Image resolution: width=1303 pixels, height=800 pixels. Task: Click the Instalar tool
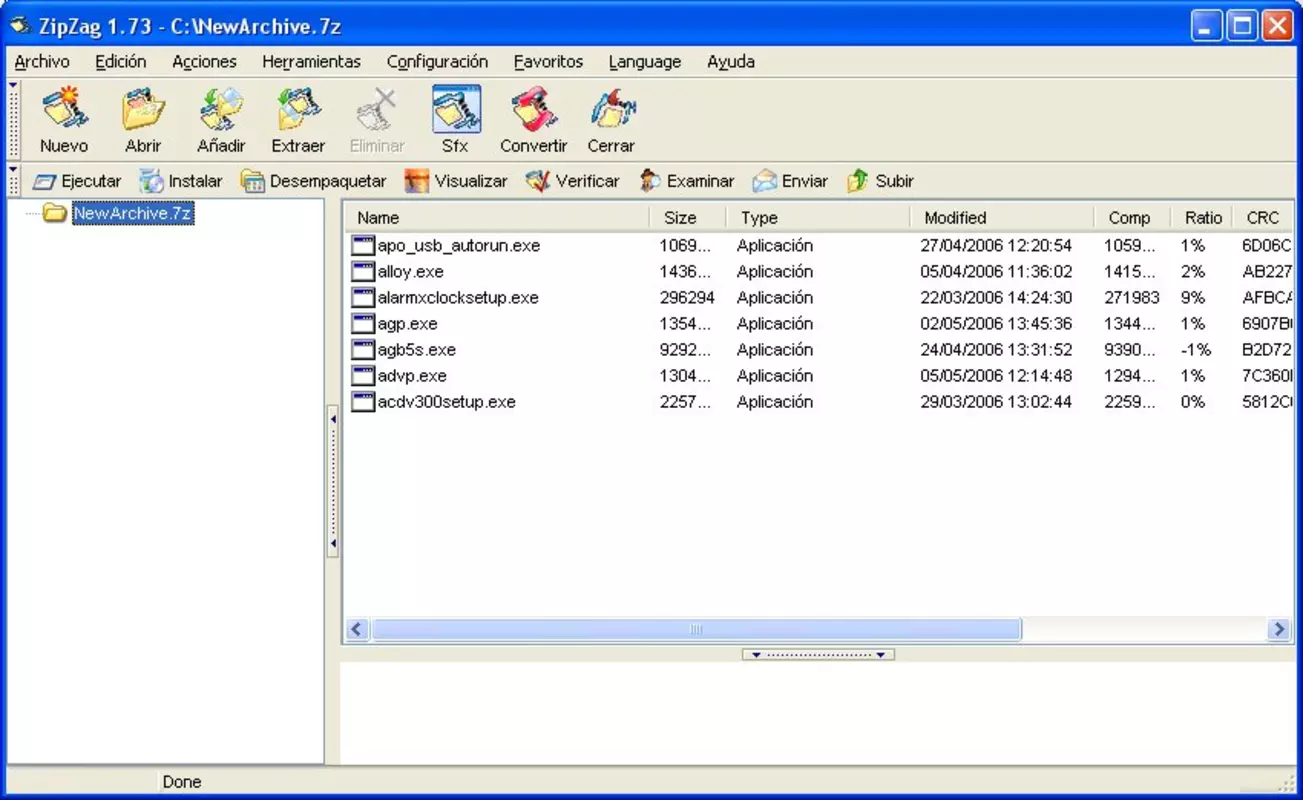[181, 181]
